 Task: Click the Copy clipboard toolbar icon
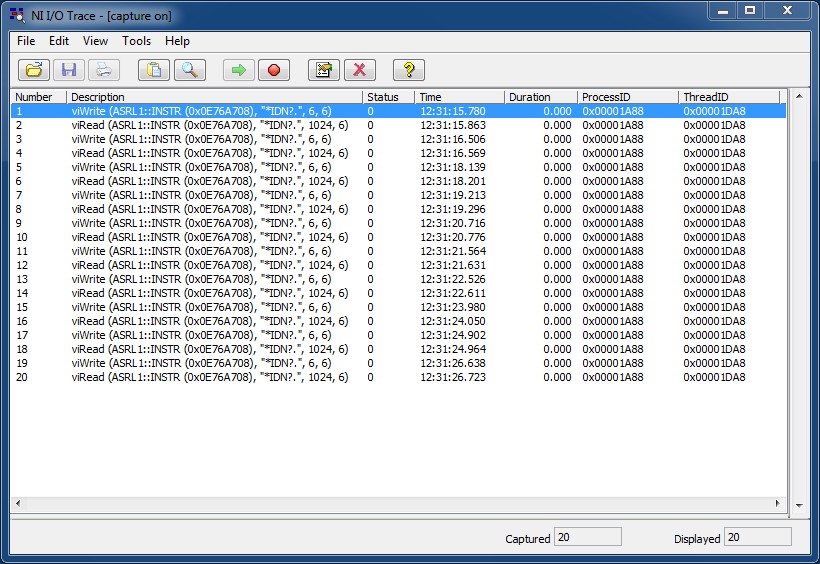click(x=154, y=70)
